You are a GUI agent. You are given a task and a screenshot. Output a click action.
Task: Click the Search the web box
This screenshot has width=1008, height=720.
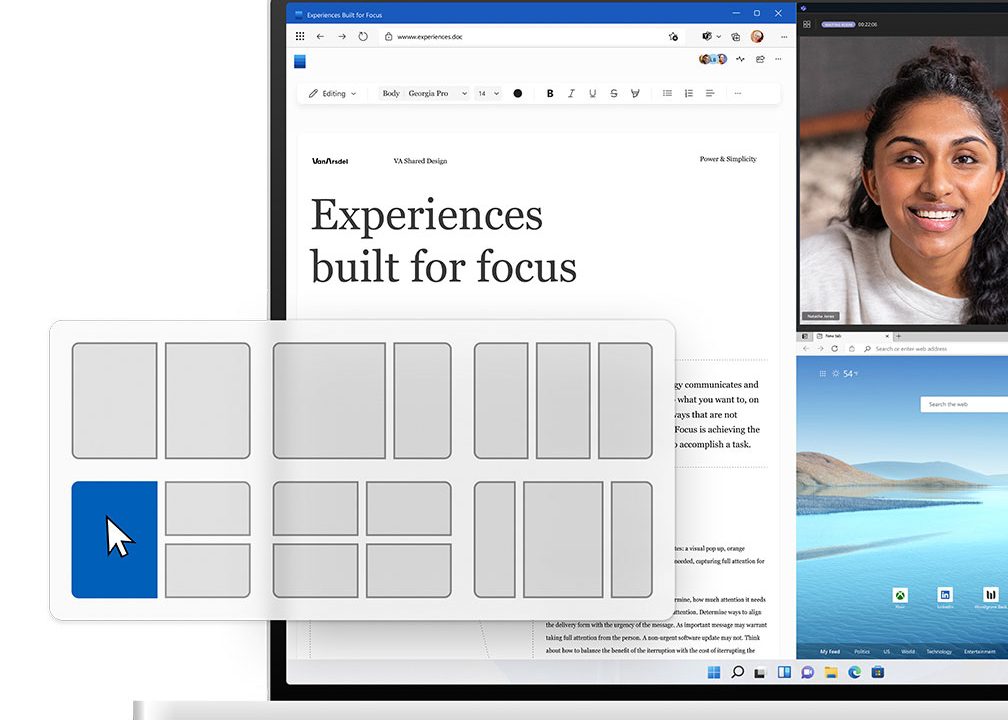[964, 404]
